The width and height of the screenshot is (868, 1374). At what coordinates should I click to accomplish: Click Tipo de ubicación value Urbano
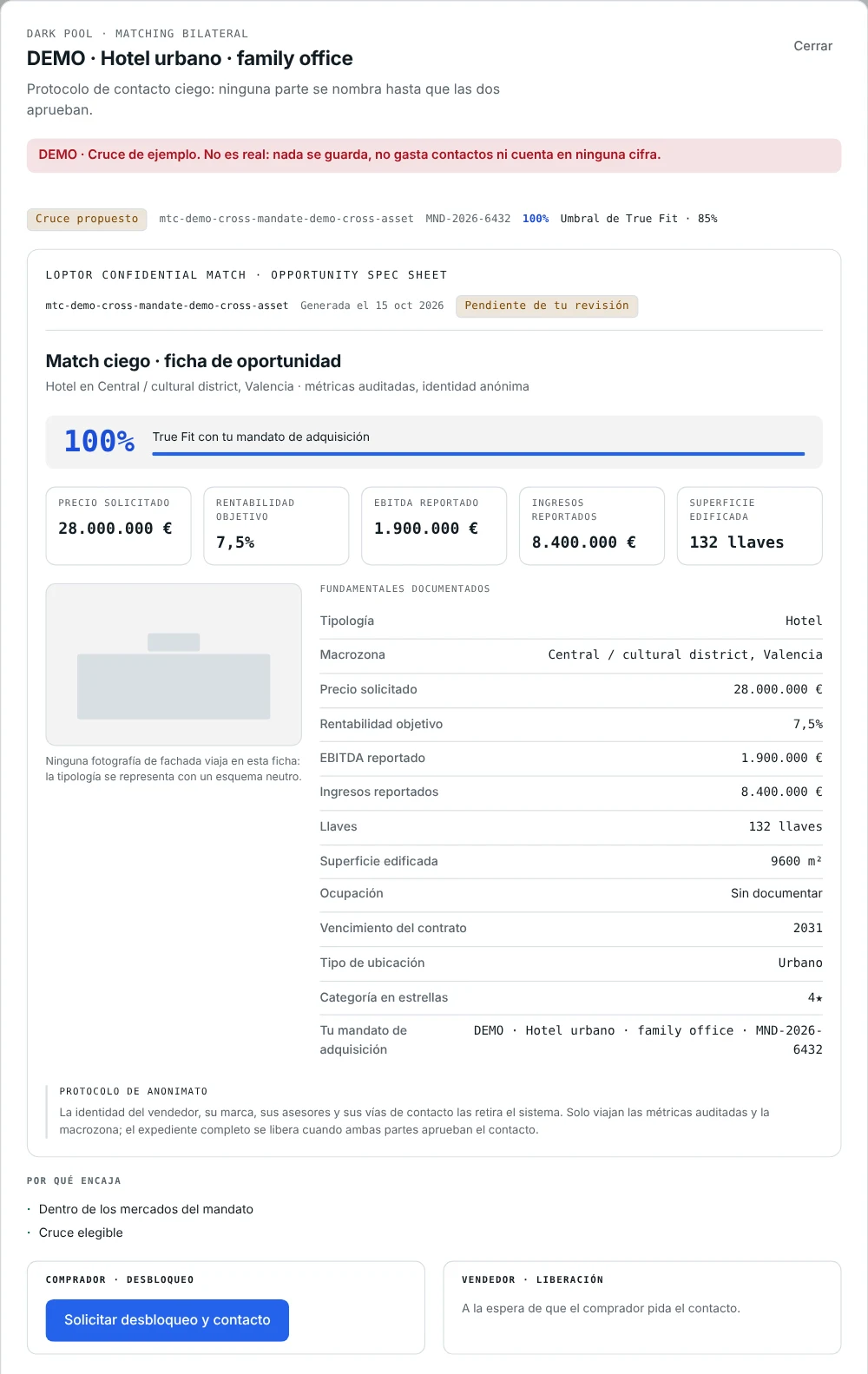point(800,963)
